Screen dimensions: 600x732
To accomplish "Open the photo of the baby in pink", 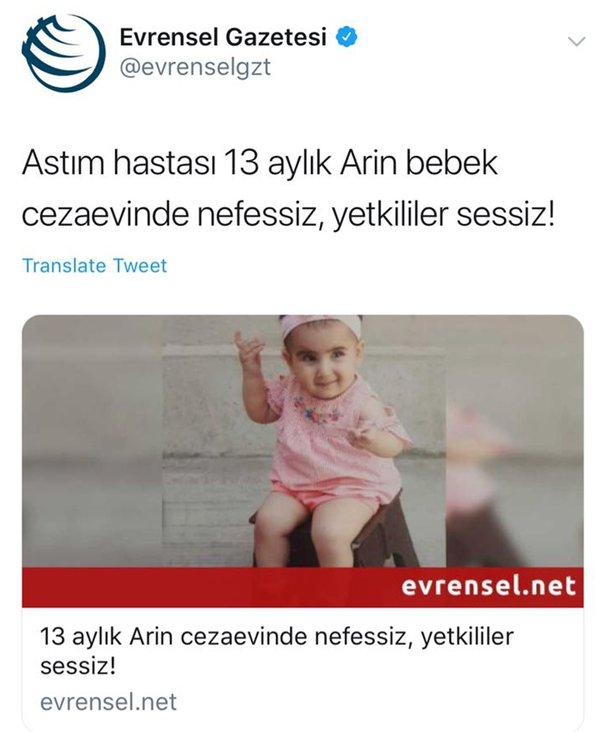I will click(304, 441).
